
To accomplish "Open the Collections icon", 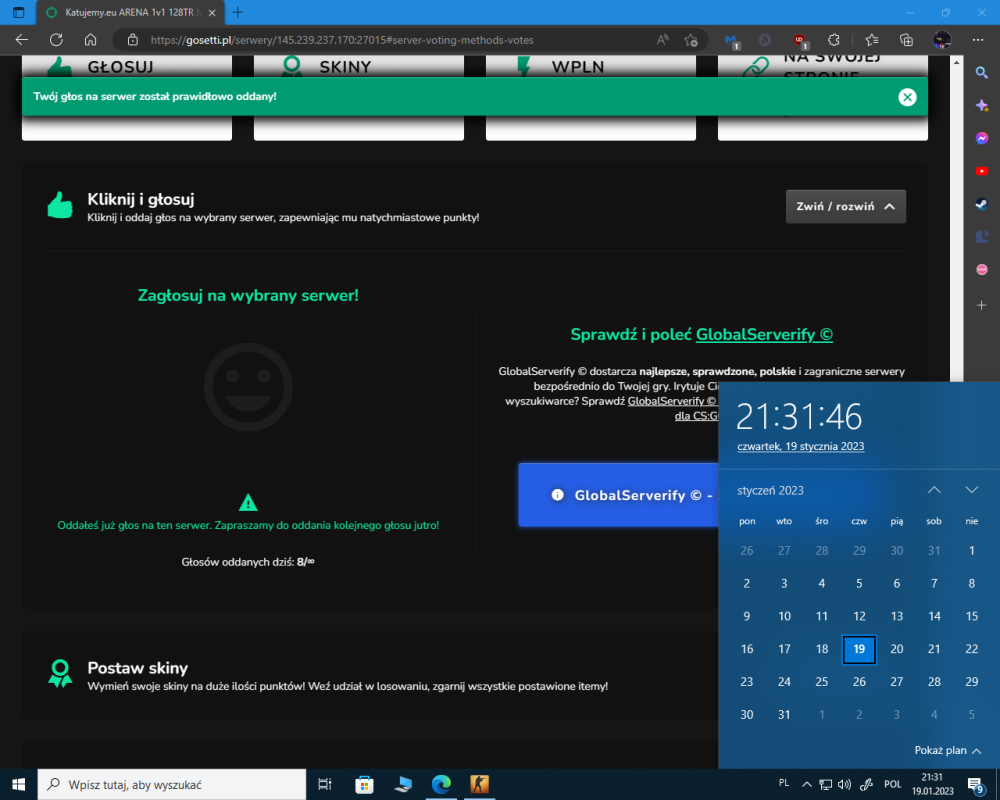I will point(906,40).
